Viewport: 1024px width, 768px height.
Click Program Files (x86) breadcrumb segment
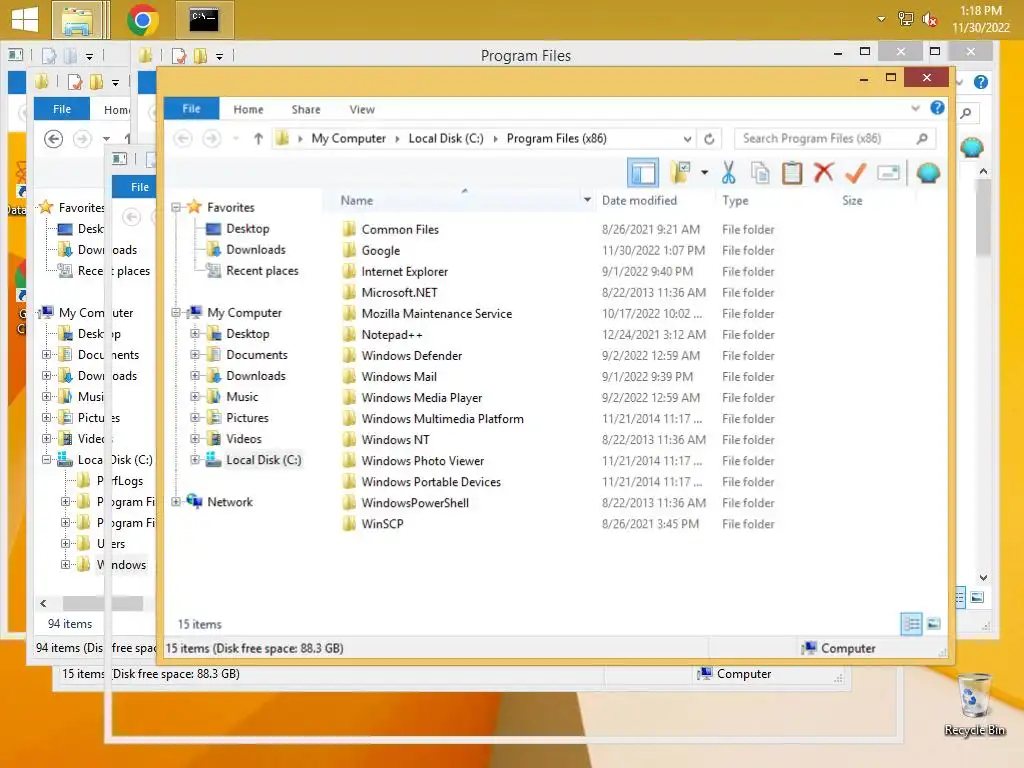click(x=556, y=138)
